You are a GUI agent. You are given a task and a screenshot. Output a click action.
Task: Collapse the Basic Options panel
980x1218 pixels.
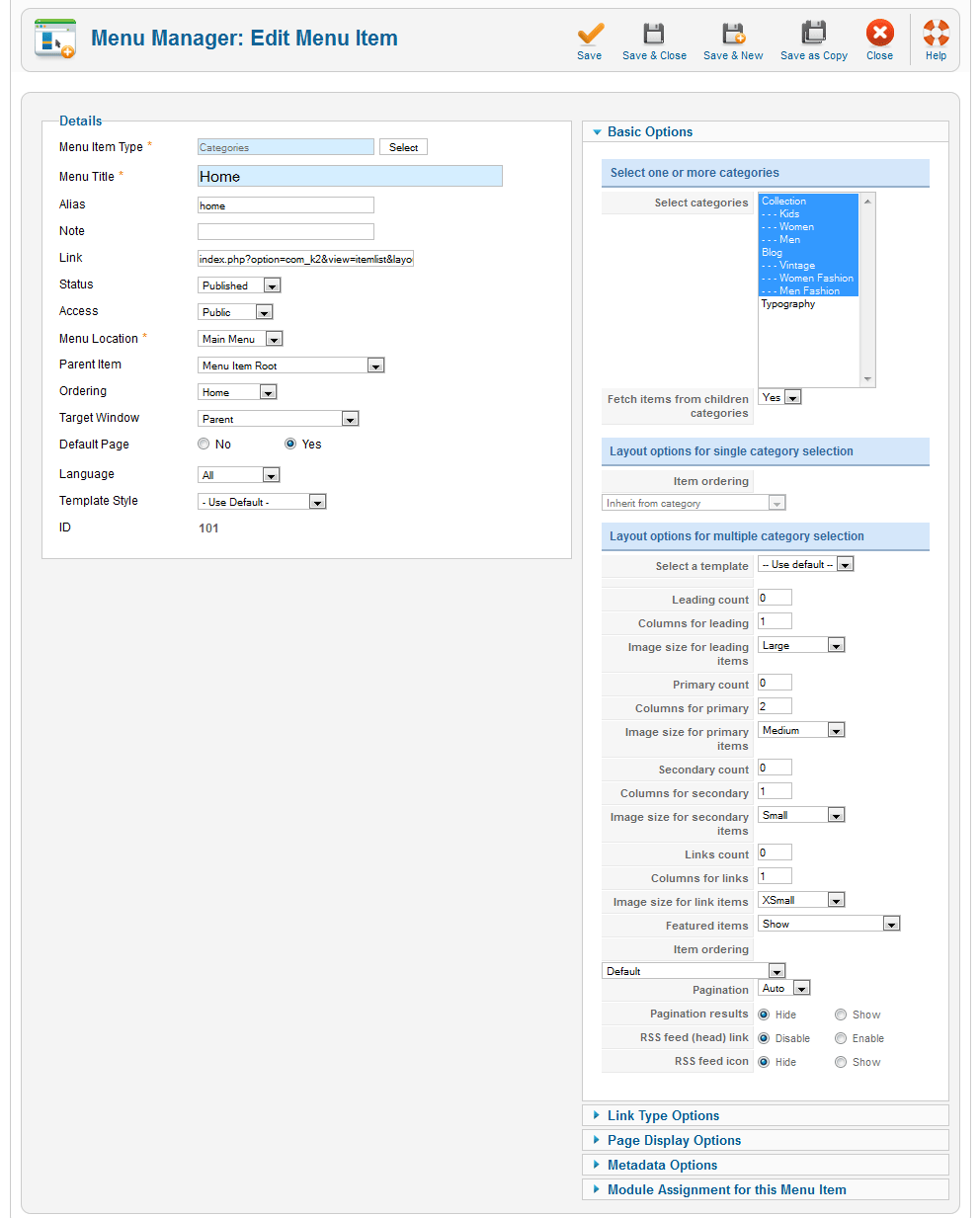click(x=766, y=131)
